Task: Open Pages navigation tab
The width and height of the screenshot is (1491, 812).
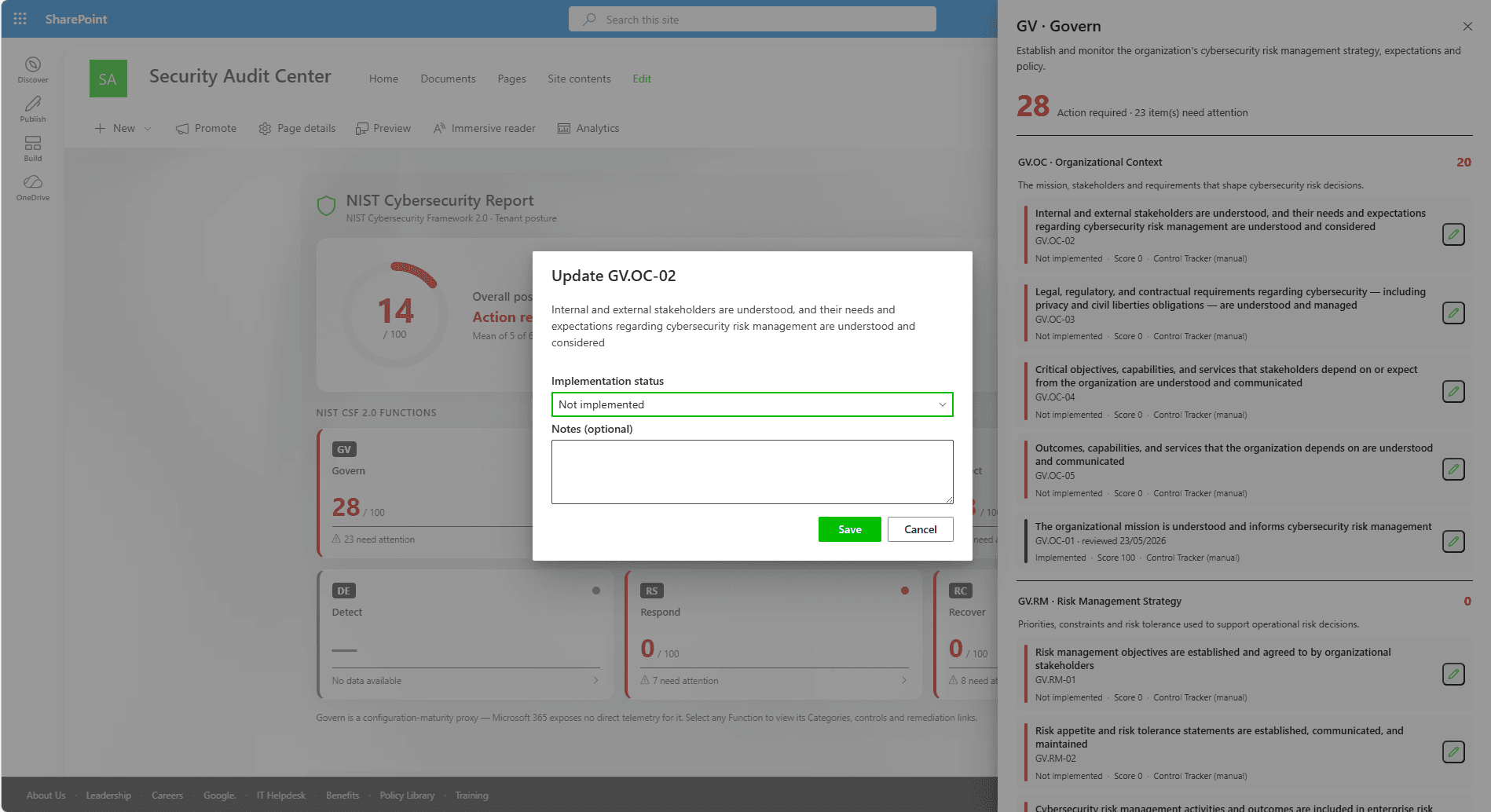Action: pyautogui.click(x=511, y=79)
